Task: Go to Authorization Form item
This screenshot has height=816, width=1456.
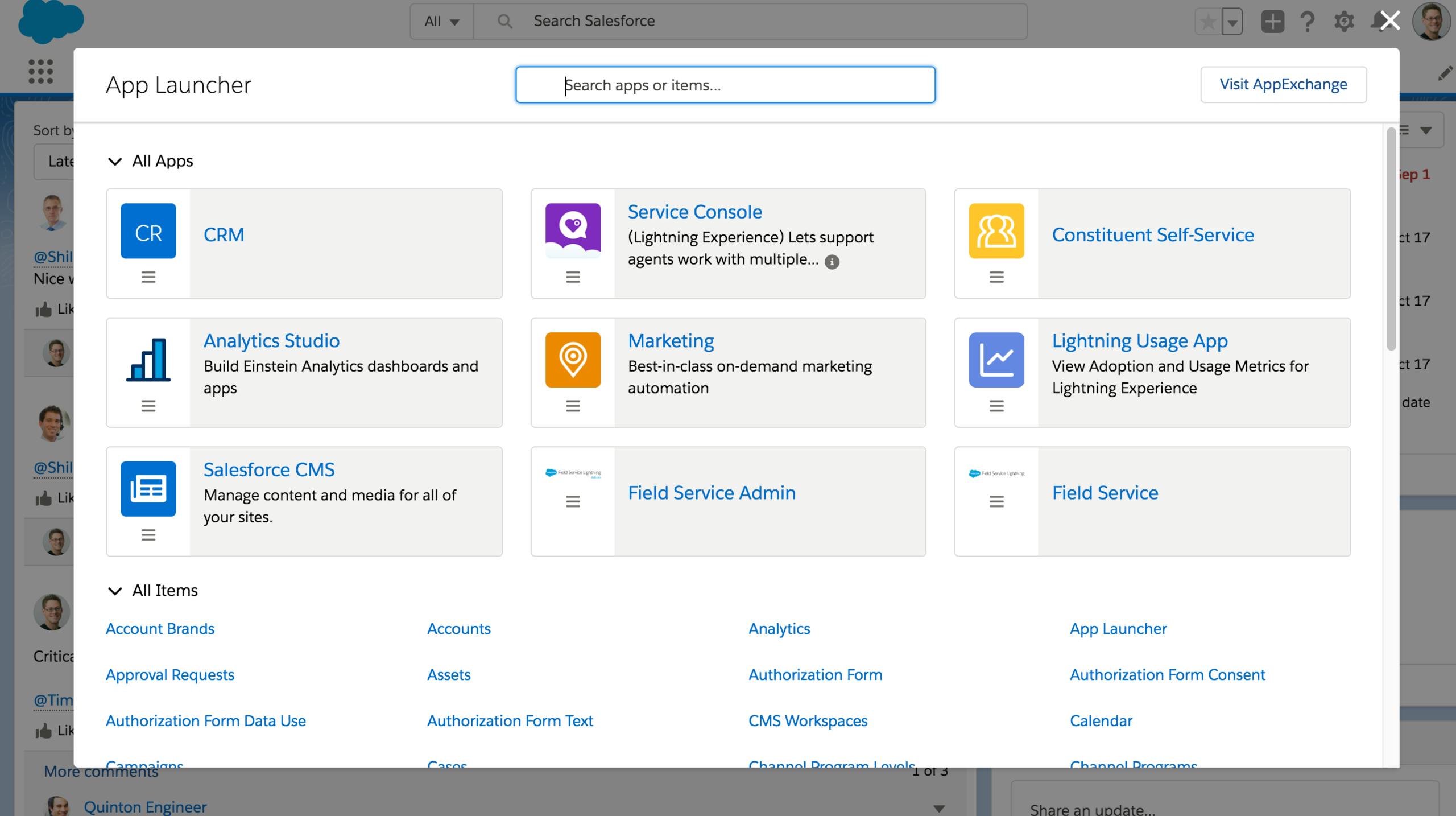Action: click(x=816, y=675)
